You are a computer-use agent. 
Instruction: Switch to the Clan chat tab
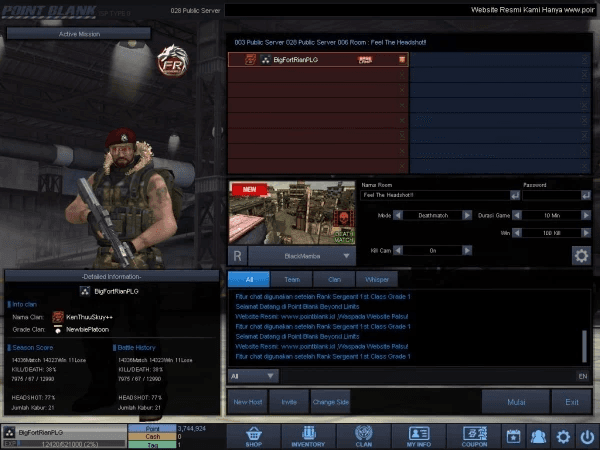coord(334,279)
